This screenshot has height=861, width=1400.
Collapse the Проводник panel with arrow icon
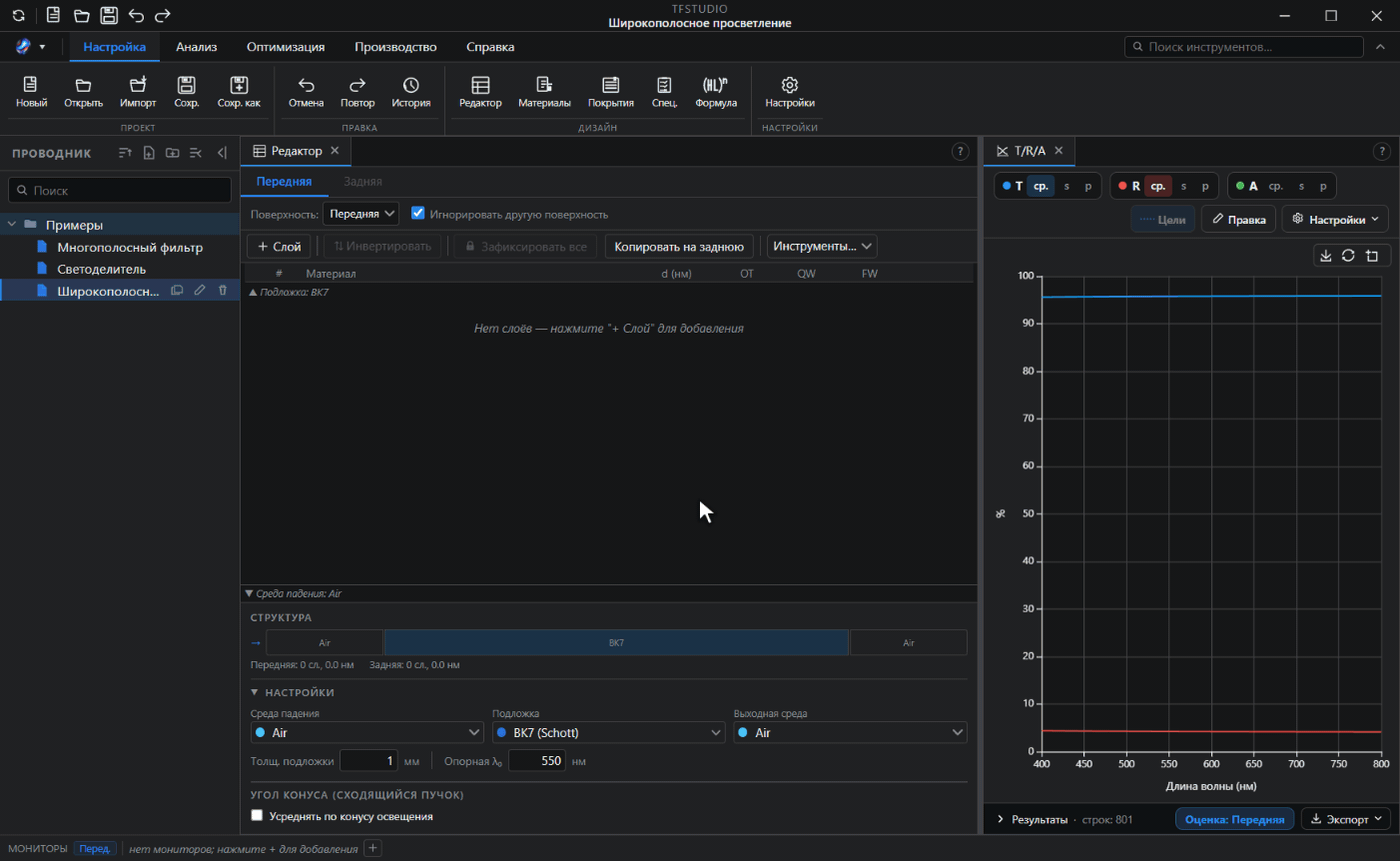[222, 153]
